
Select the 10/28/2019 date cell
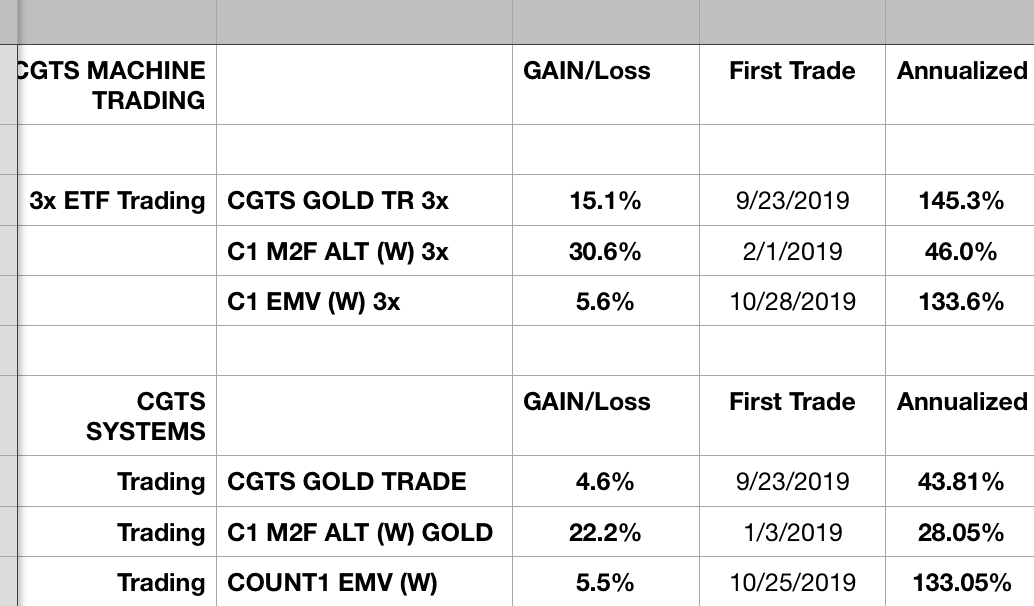point(792,302)
